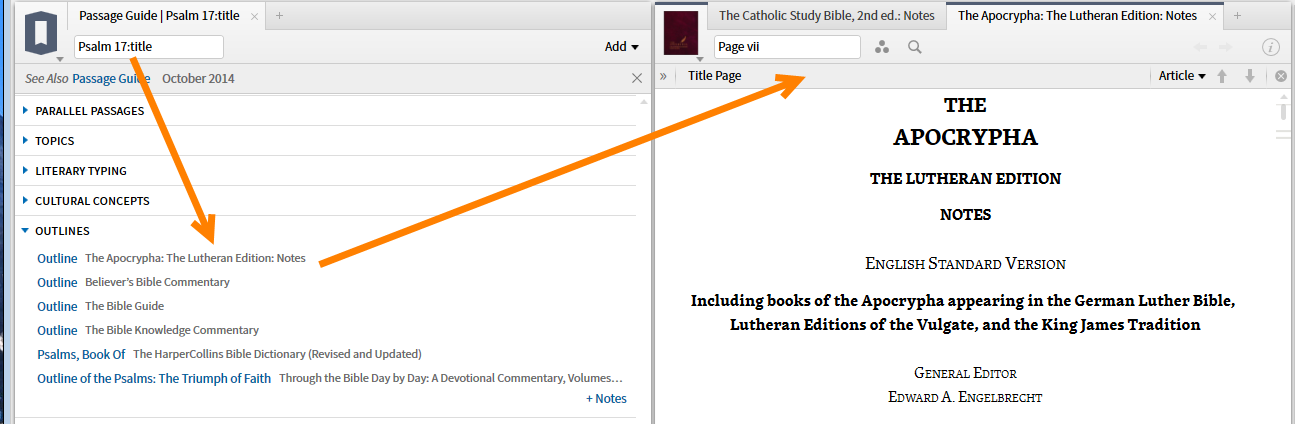Jump to next article with down arrow
The width and height of the screenshot is (1295, 424).
(x=1249, y=76)
